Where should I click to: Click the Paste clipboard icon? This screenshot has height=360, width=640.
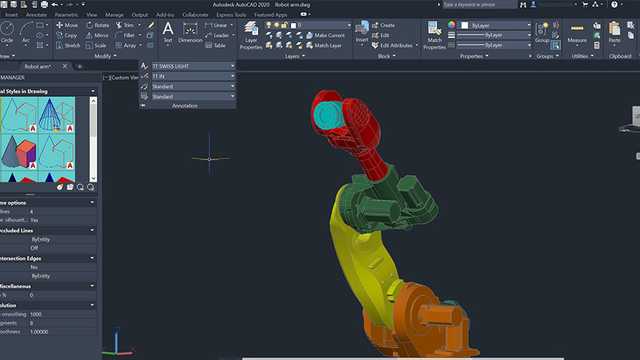coord(614,33)
